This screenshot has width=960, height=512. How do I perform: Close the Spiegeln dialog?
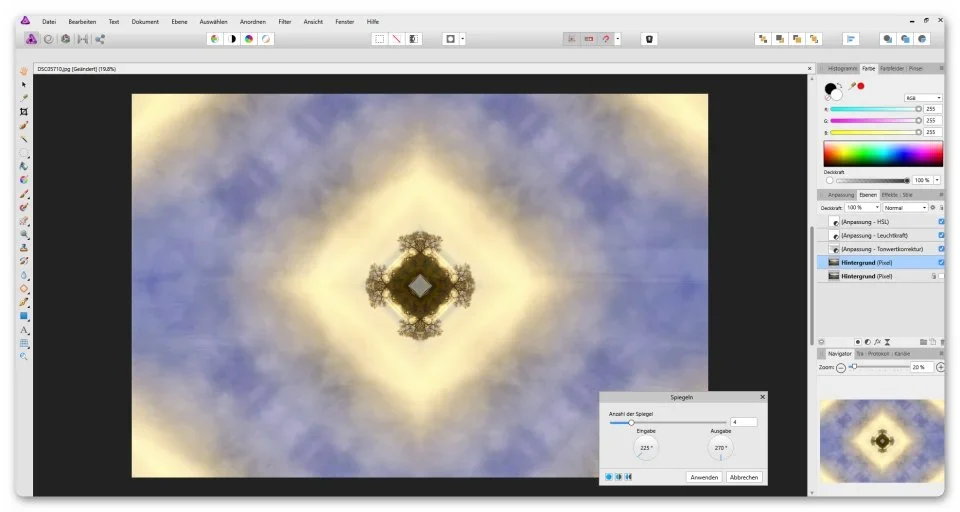pos(762,397)
